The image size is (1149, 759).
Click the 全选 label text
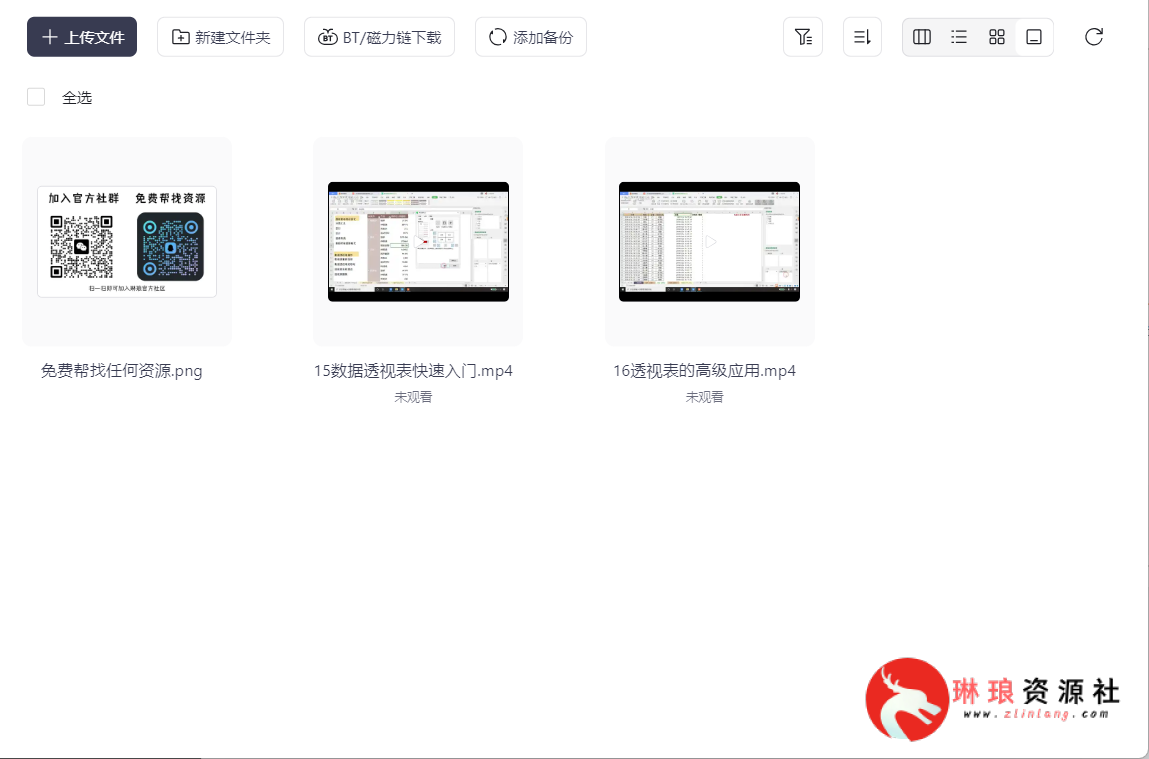pos(77,97)
